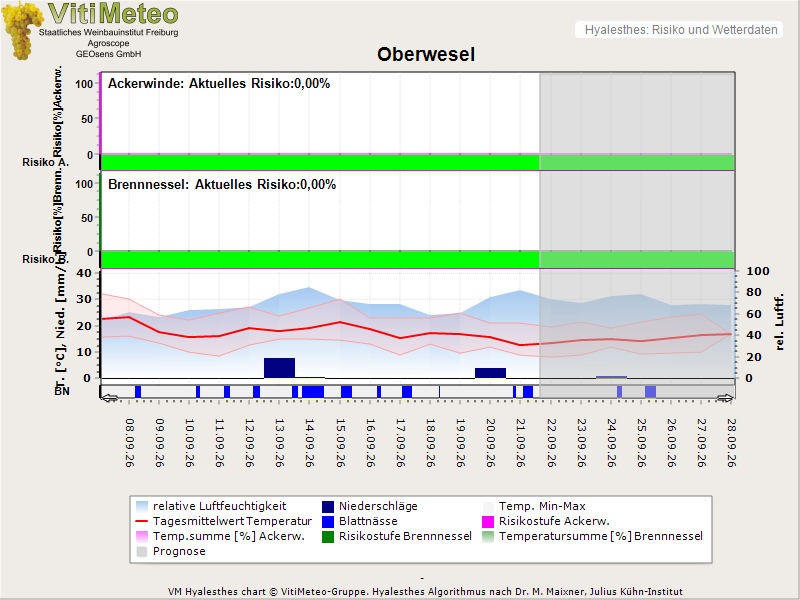
Task: Click the Oberwesel chart title
Action: [x=426, y=54]
